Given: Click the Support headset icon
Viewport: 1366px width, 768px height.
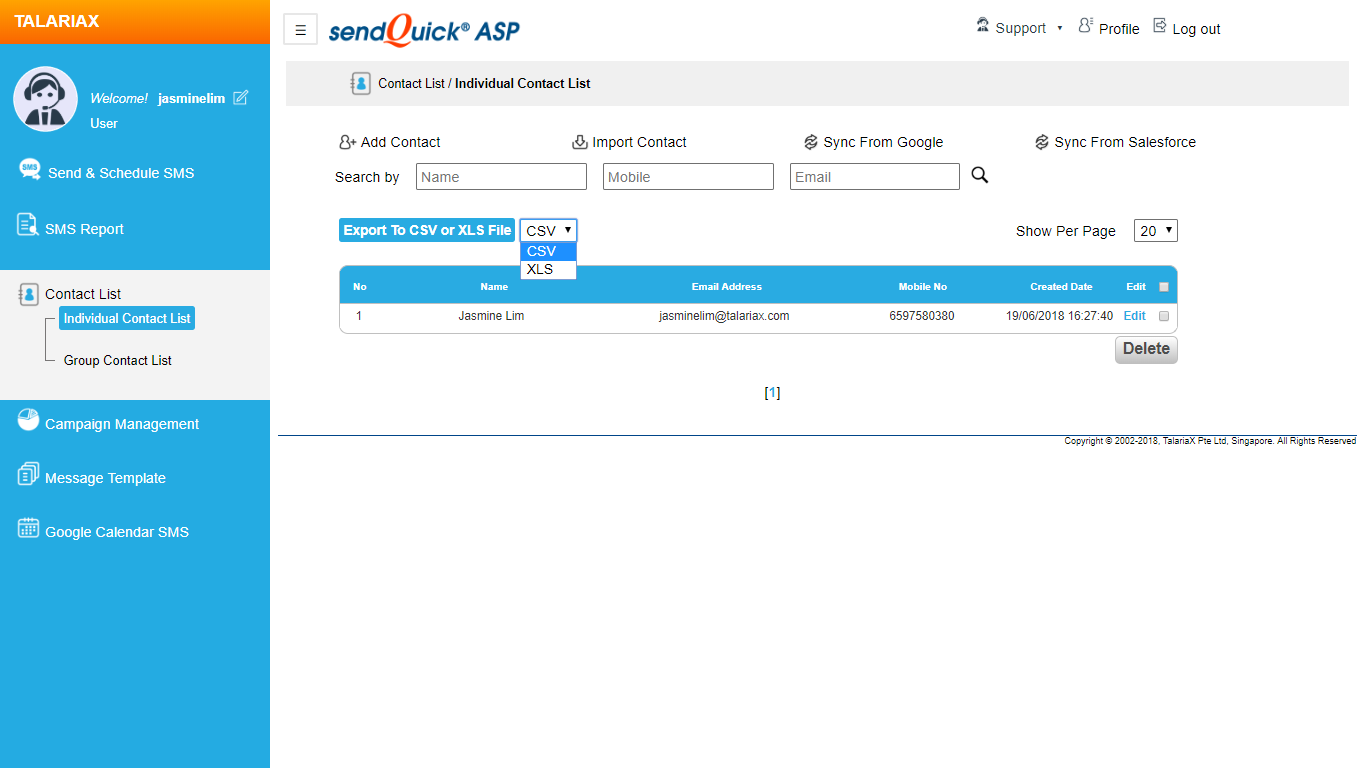Looking at the screenshot, I should pyautogui.click(x=983, y=26).
